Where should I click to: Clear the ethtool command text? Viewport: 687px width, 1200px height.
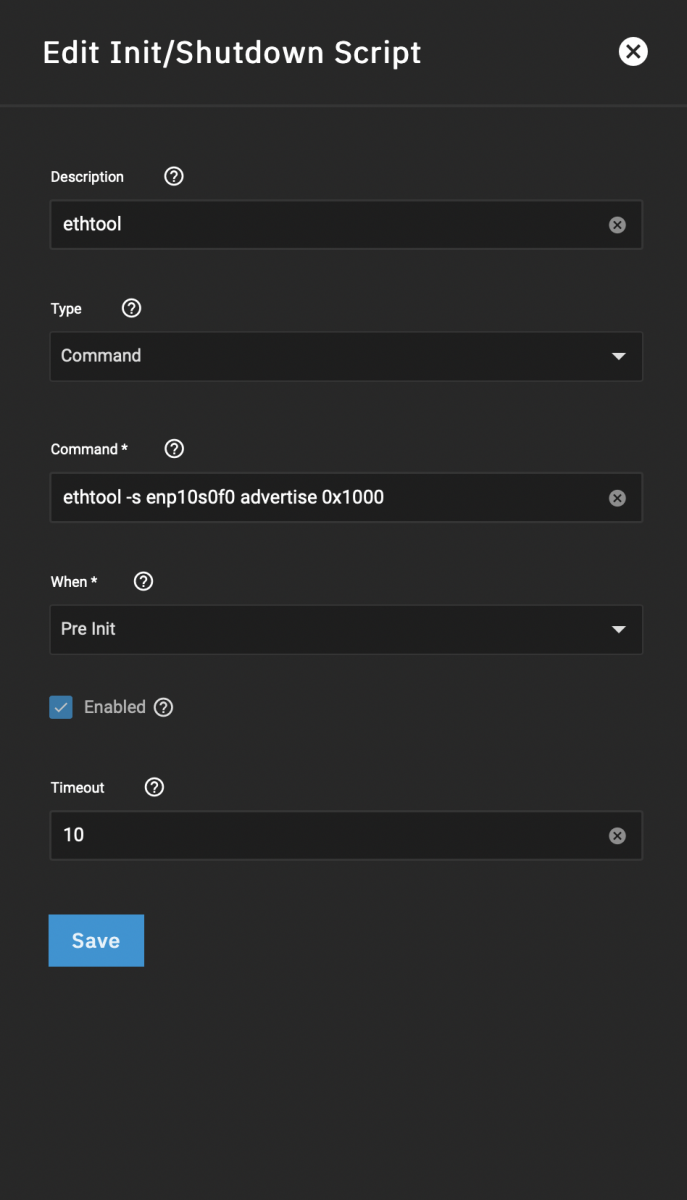(617, 498)
